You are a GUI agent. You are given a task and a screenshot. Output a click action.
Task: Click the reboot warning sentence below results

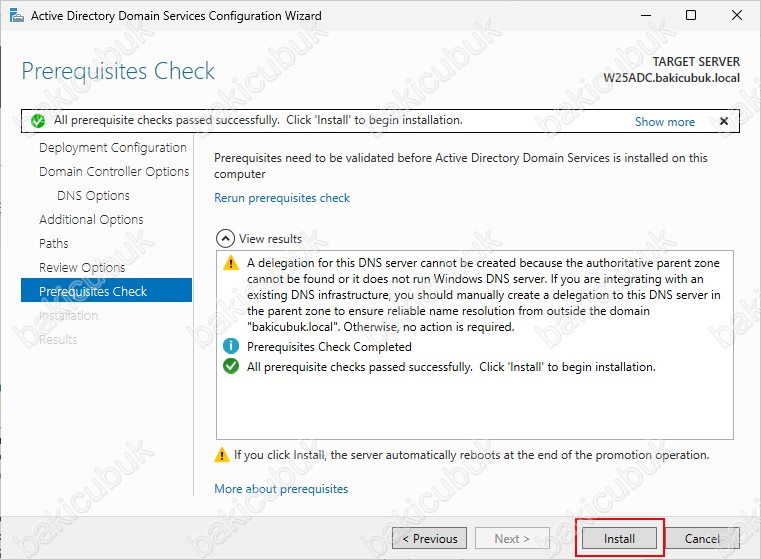pos(472,455)
